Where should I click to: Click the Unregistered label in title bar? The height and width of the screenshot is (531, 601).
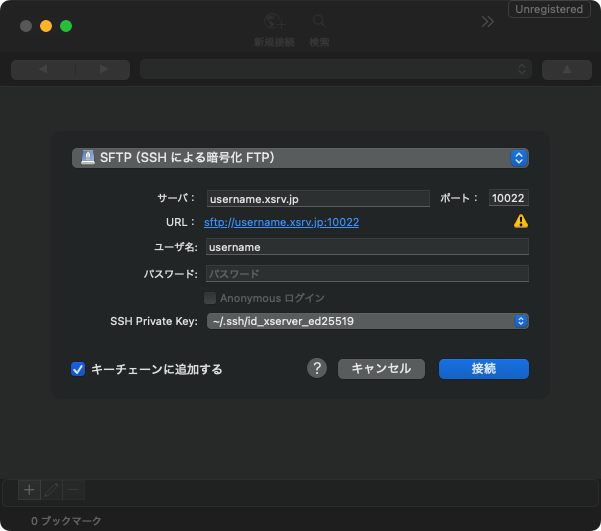pos(549,9)
